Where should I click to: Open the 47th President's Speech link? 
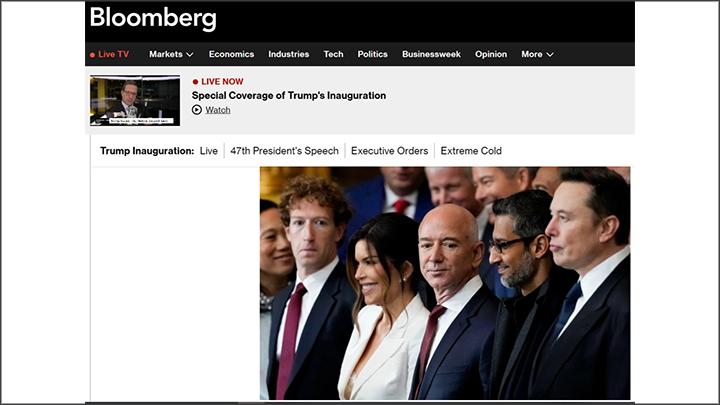click(284, 151)
